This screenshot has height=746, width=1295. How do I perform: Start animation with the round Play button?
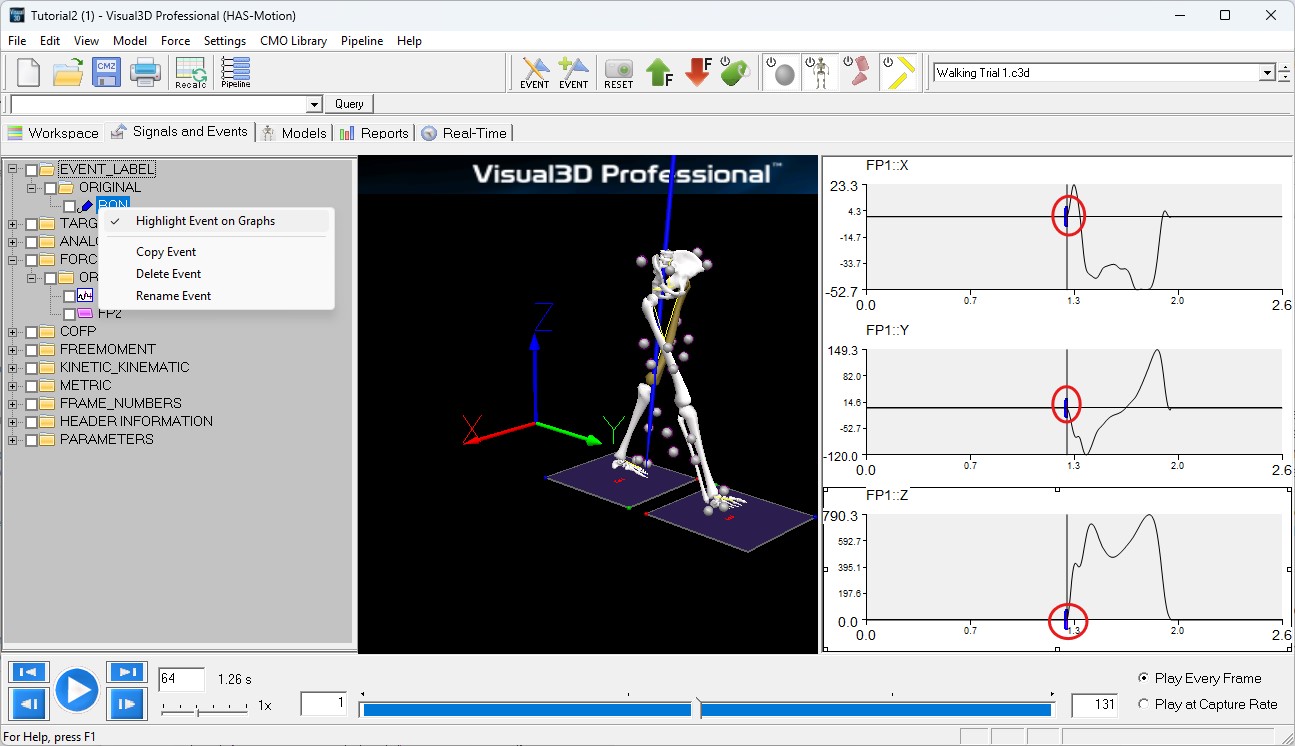point(77,690)
